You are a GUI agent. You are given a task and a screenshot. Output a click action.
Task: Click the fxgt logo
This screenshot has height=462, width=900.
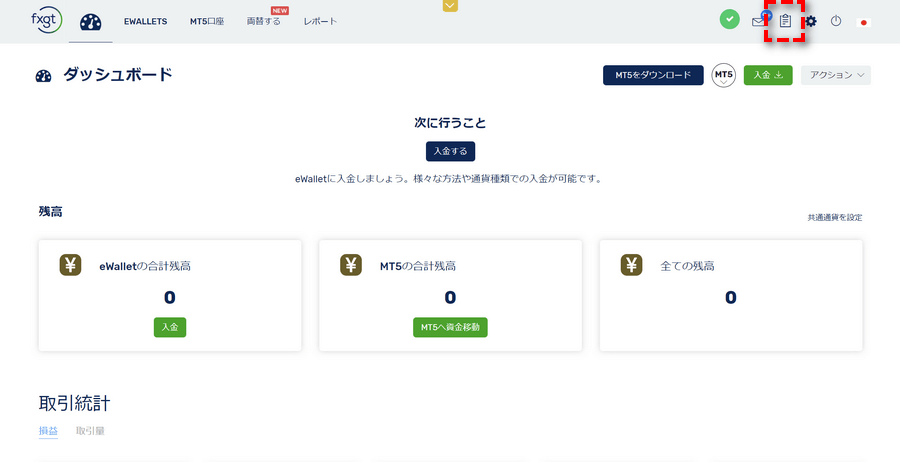click(46, 20)
